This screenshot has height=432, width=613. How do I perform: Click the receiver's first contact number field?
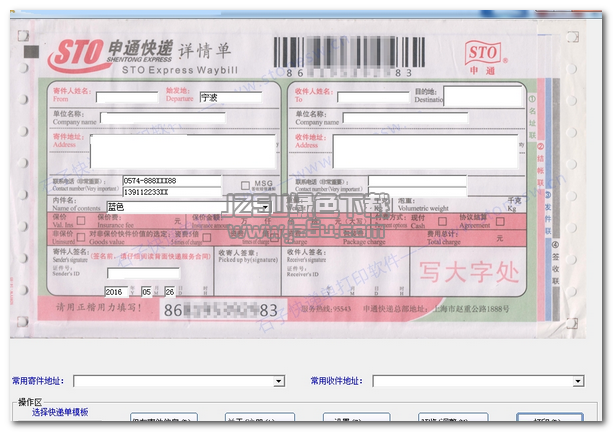point(417,181)
